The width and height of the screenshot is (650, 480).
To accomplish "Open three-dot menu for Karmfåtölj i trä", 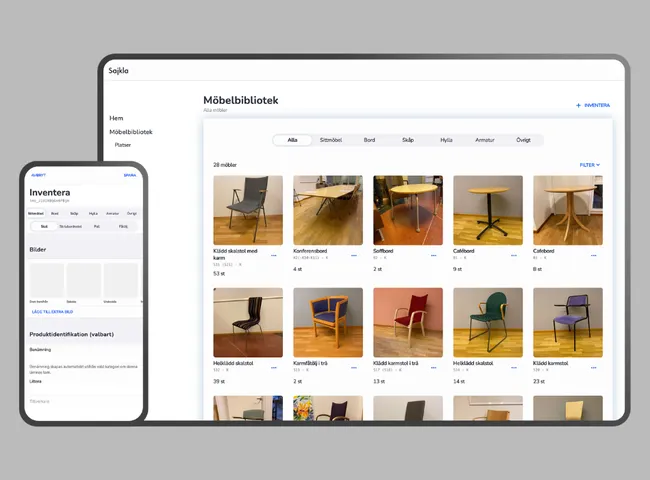I will [354, 368].
